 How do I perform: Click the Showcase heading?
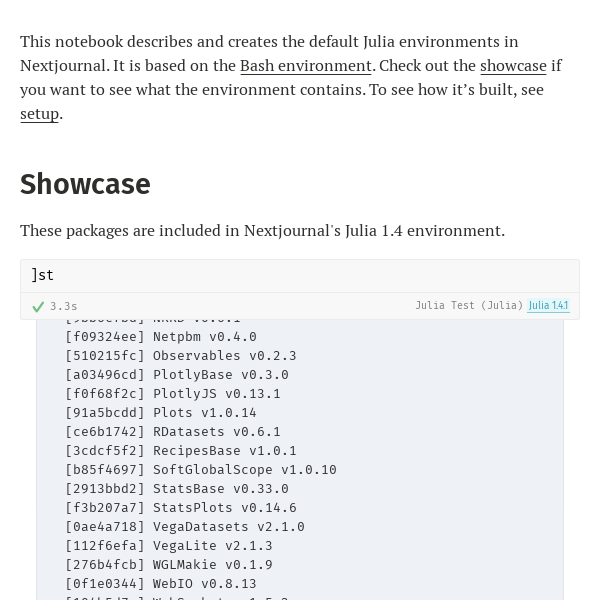point(85,184)
